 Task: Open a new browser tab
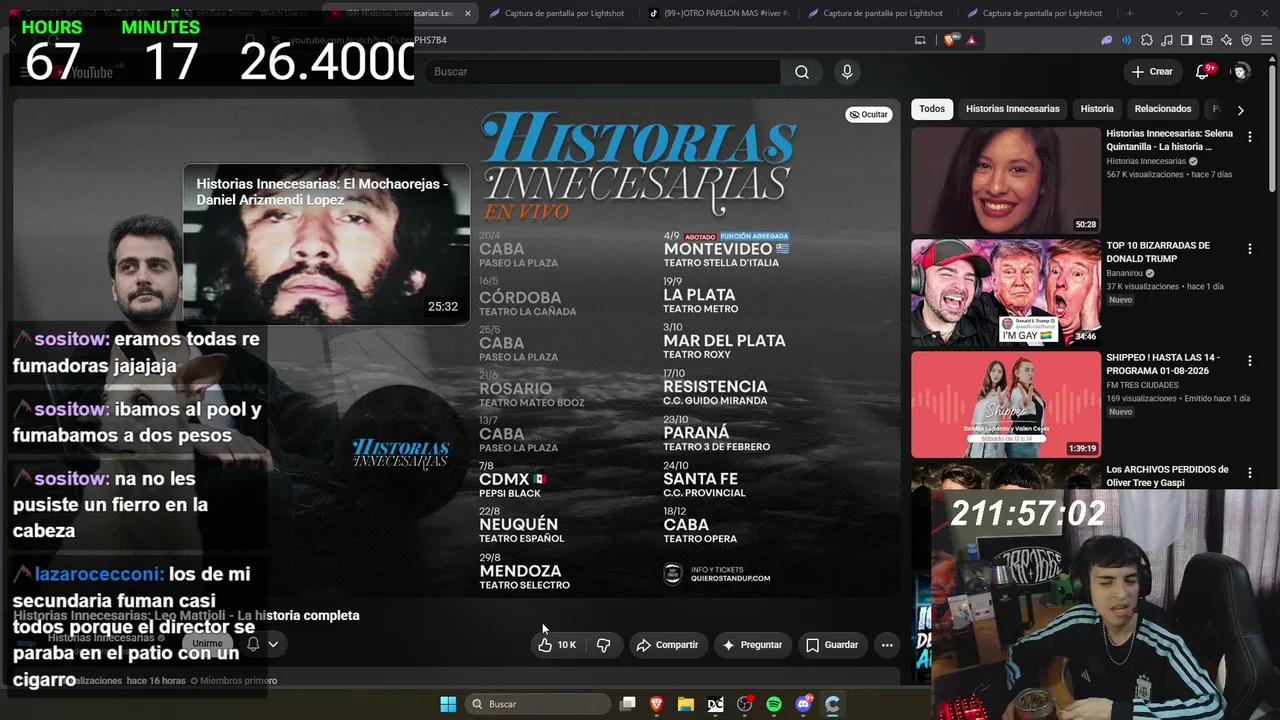tap(1130, 13)
